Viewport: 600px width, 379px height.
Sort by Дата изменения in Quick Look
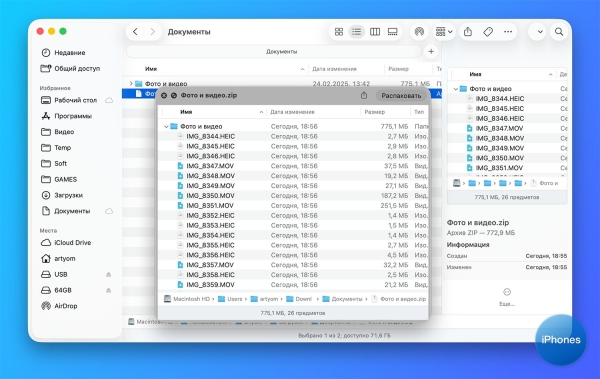coord(292,112)
